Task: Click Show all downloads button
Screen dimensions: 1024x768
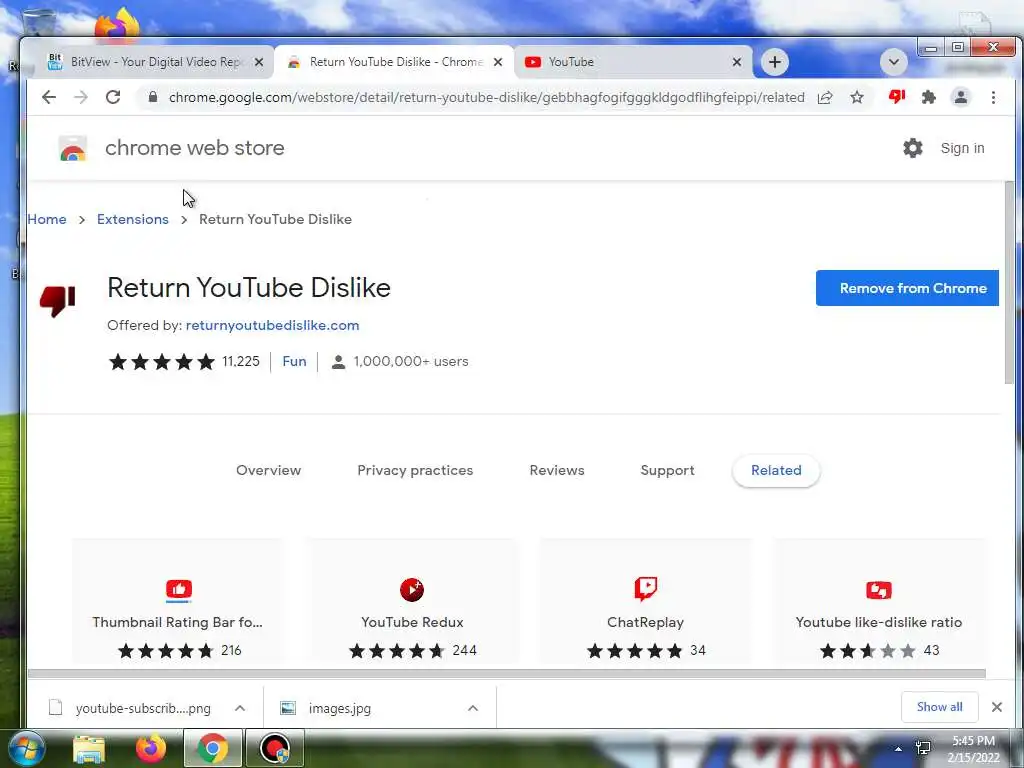Action: [939, 707]
